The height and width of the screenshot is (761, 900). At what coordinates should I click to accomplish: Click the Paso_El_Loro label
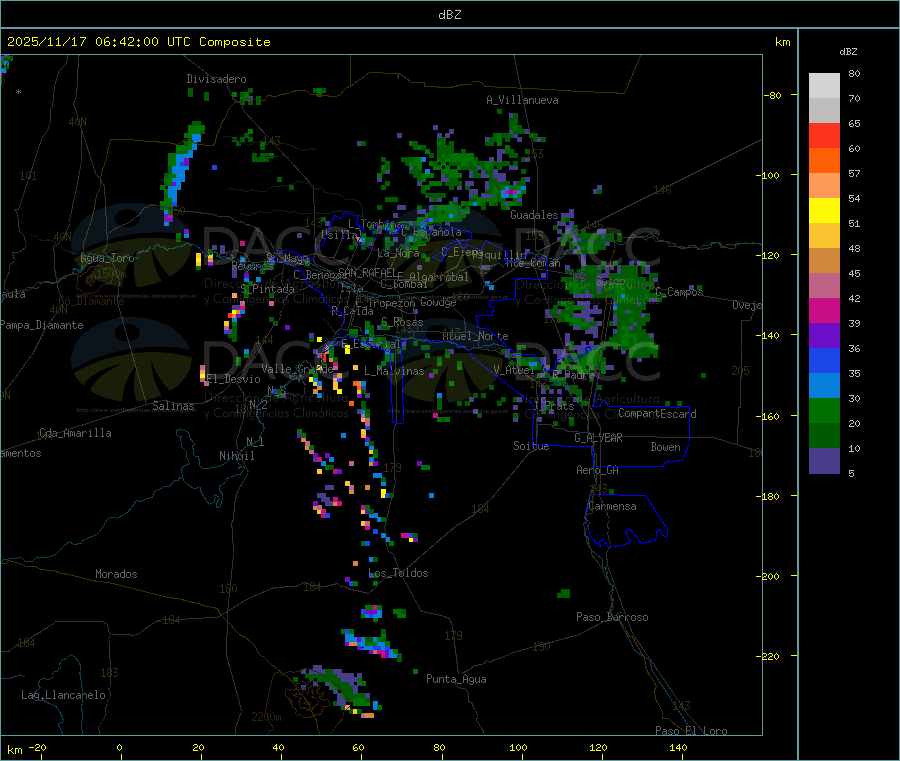[692, 731]
